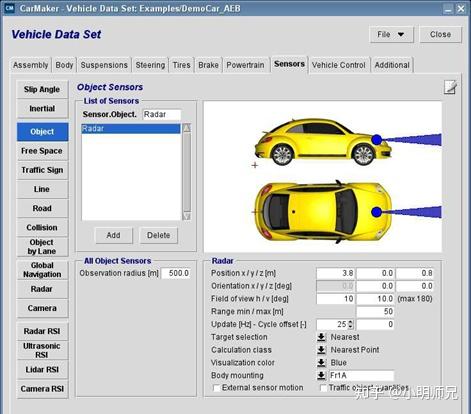Image resolution: width=471 pixels, height=414 pixels.
Task: Select Radar entry in sensor list
Action: coord(131,129)
